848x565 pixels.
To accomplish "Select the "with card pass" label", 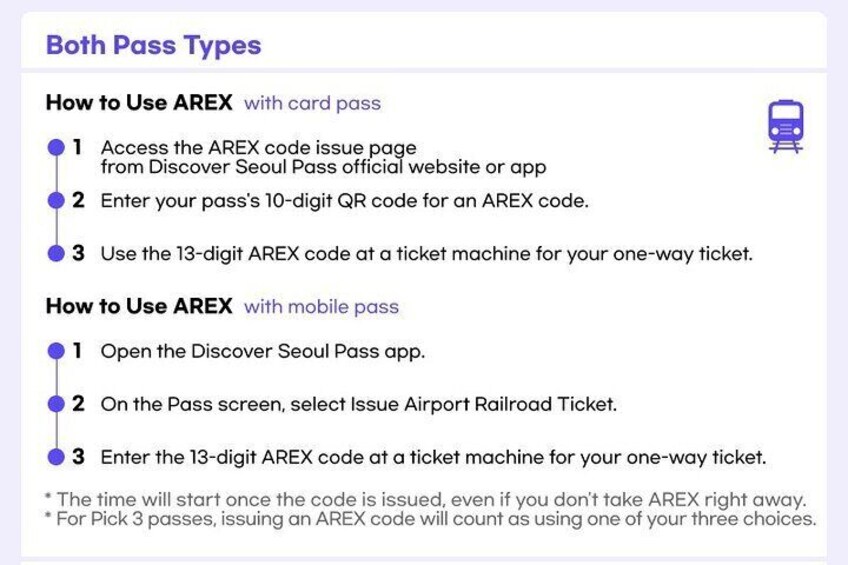I will coord(312,103).
